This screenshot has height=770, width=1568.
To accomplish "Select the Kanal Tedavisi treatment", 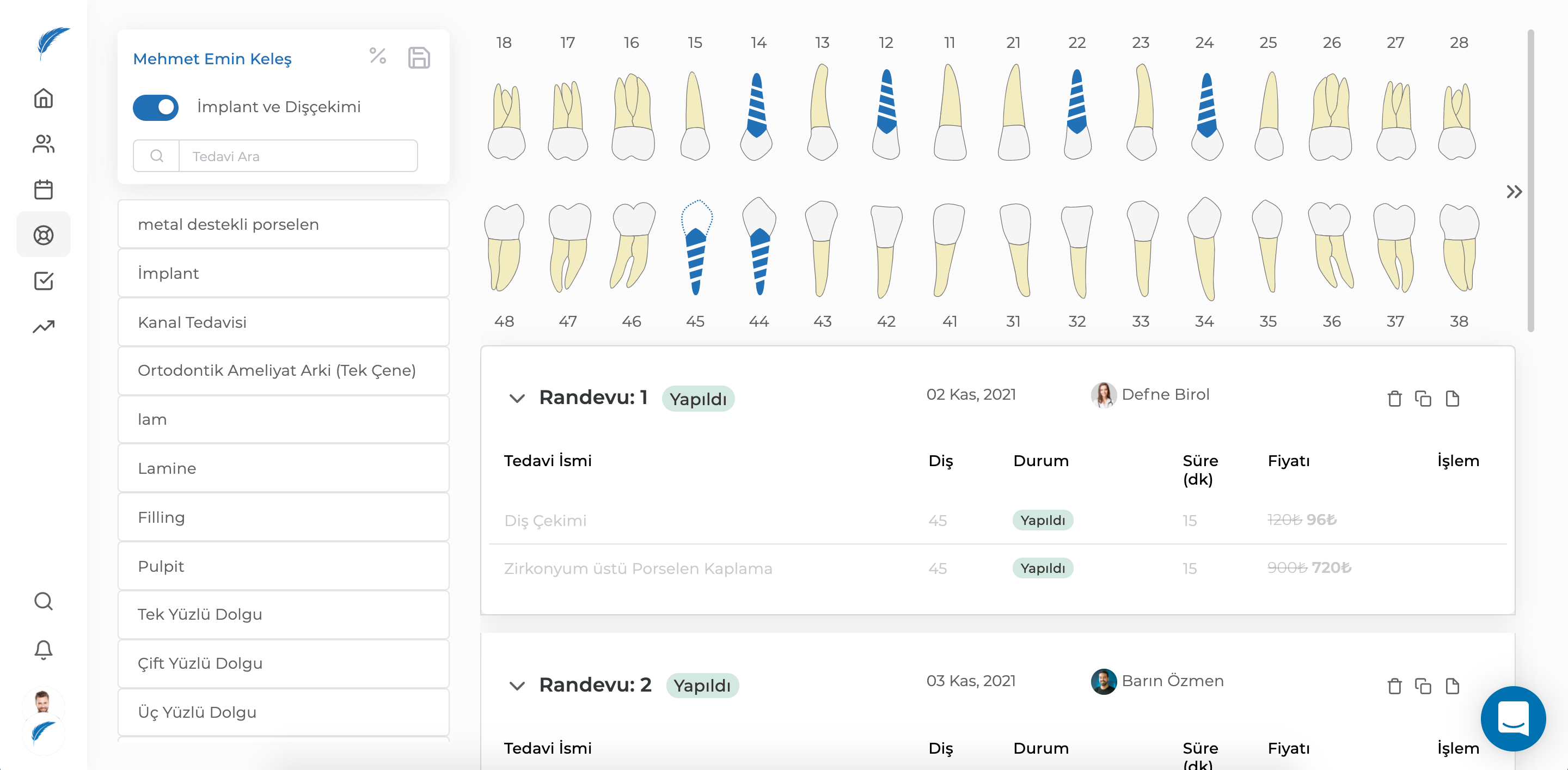I will pyautogui.click(x=283, y=322).
